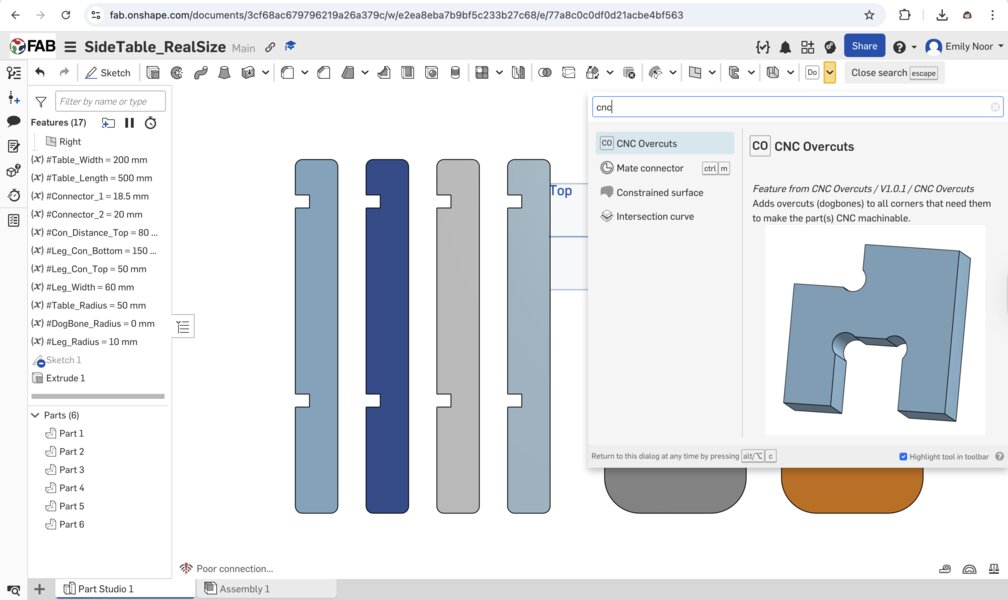The image size is (1008, 600).
Task: Choose Mate connector from search results
Action: click(649, 168)
